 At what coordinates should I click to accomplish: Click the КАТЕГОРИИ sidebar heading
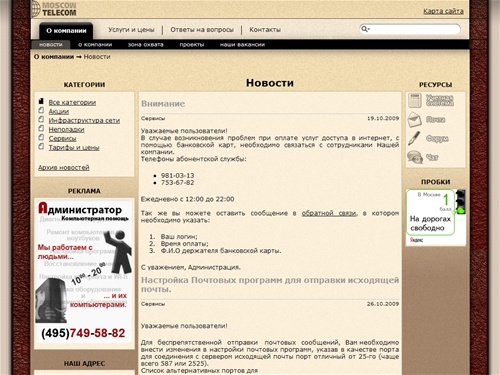84,85
